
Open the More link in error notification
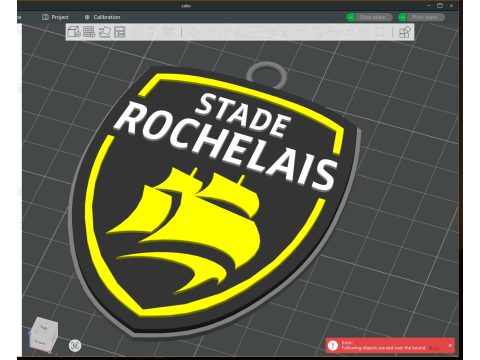pos(434,348)
